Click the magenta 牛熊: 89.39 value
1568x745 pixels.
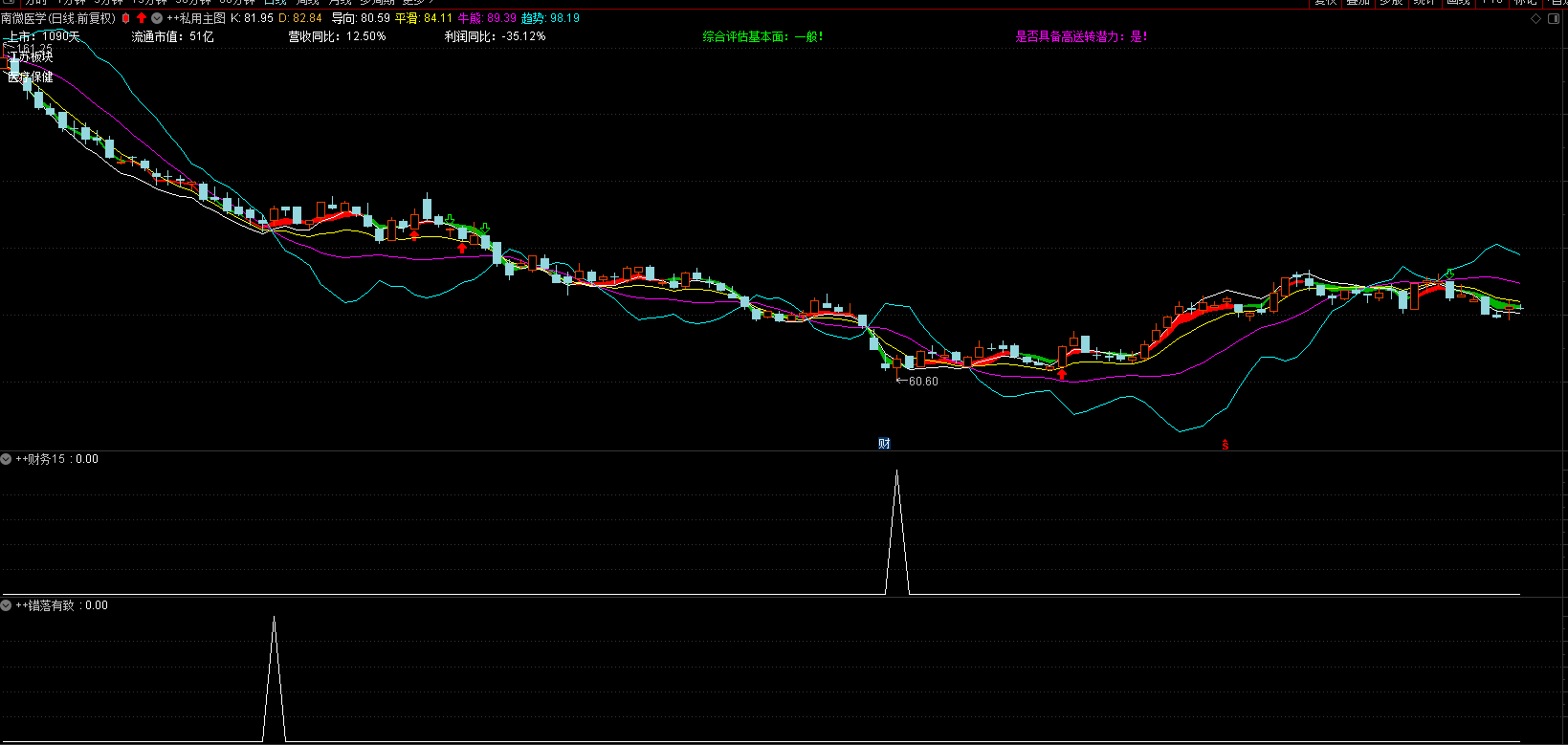(x=488, y=18)
